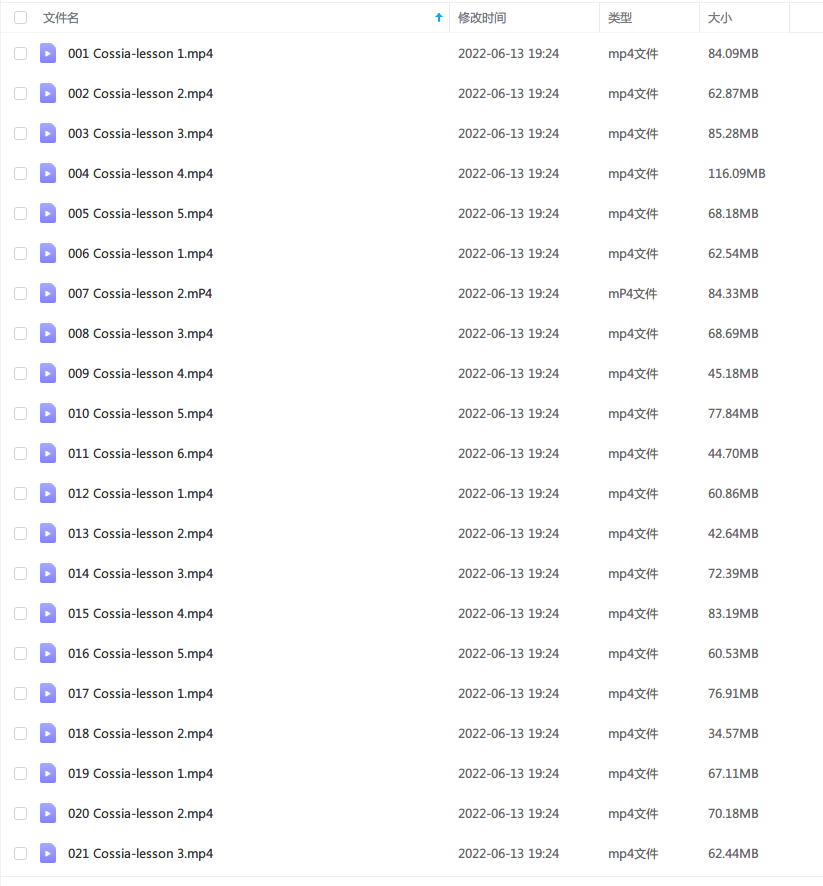Check the checkbox for 002 Cossia-lesson 2.mp4
Image resolution: width=823 pixels, height=886 pixels.
click(x=20, y=93)
